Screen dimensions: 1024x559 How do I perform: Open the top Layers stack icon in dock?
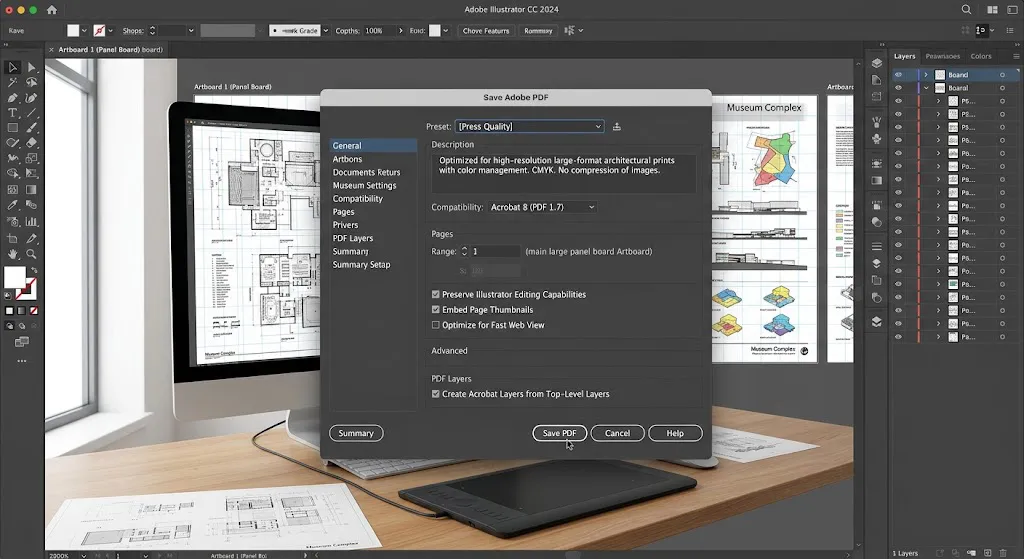[x=876, y=63]
